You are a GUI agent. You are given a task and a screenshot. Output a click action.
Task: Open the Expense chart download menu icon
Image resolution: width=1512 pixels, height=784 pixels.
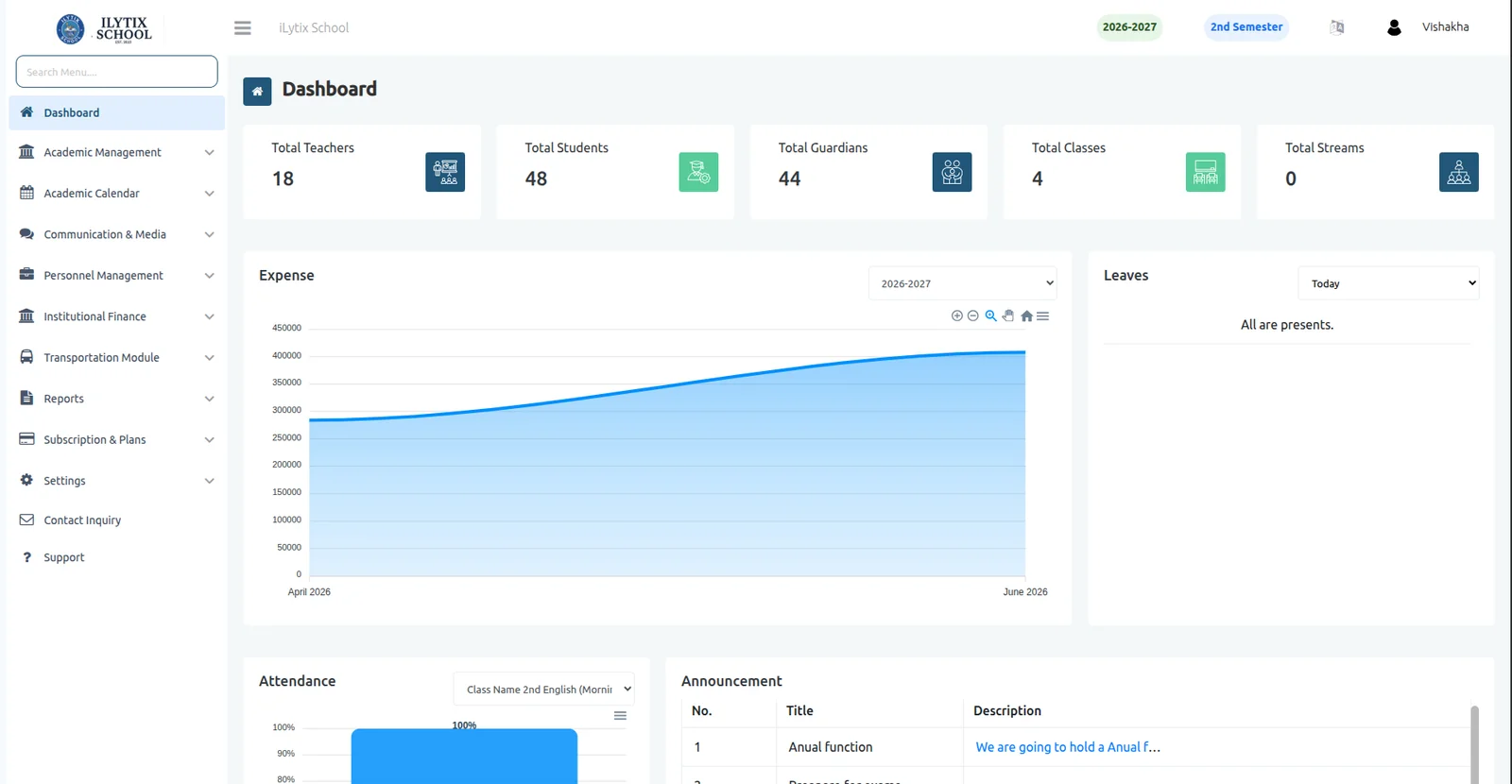tap(1043, 315)
